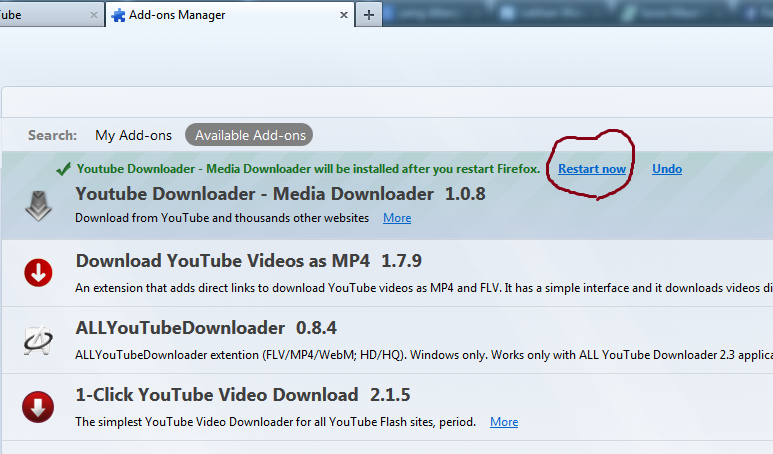Open More link for 1-Click YouTube Video Download
Image resolution: width=773 pixels, height=454 pixels.
pos(504,422)
